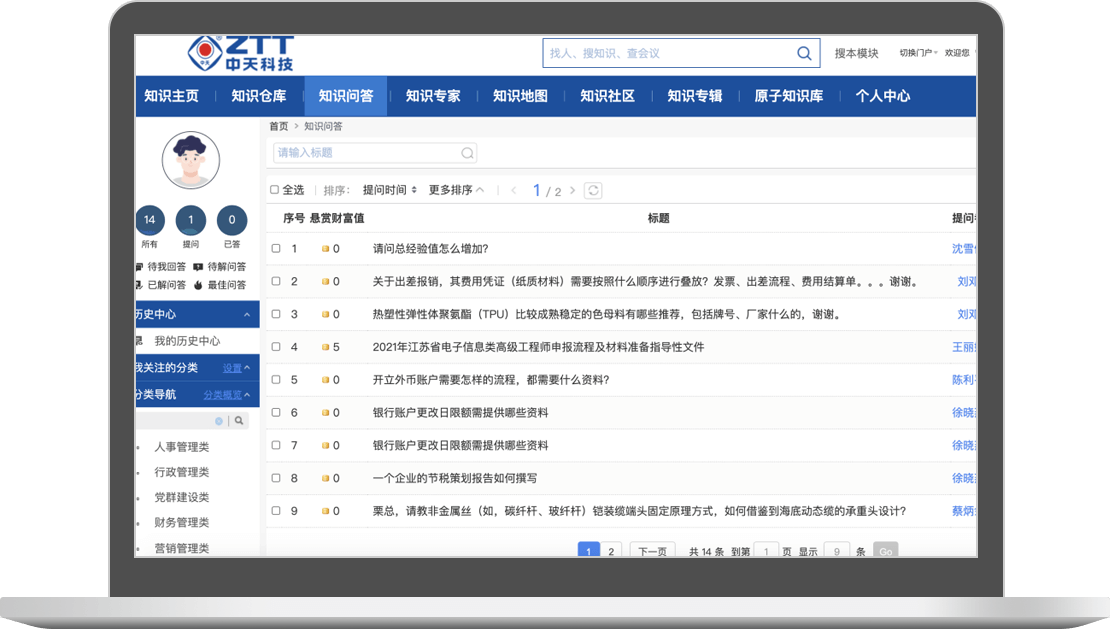Tick the 全选 select-all checkbox
Image resolution: width=1110 pixels, height=629 pixels.
point(275,190)
